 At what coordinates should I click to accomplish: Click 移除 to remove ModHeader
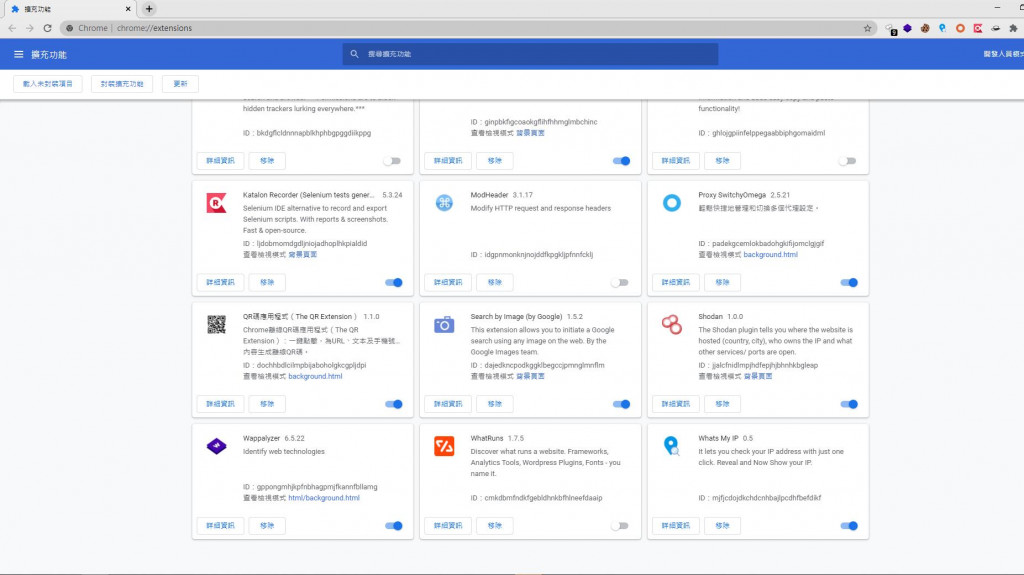pos(494,282)
